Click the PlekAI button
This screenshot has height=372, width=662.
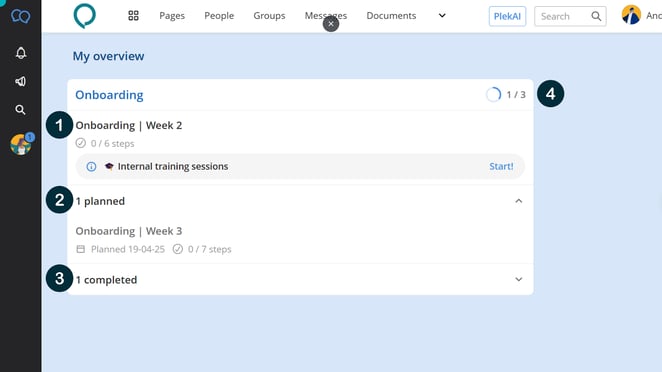point(507,16)
